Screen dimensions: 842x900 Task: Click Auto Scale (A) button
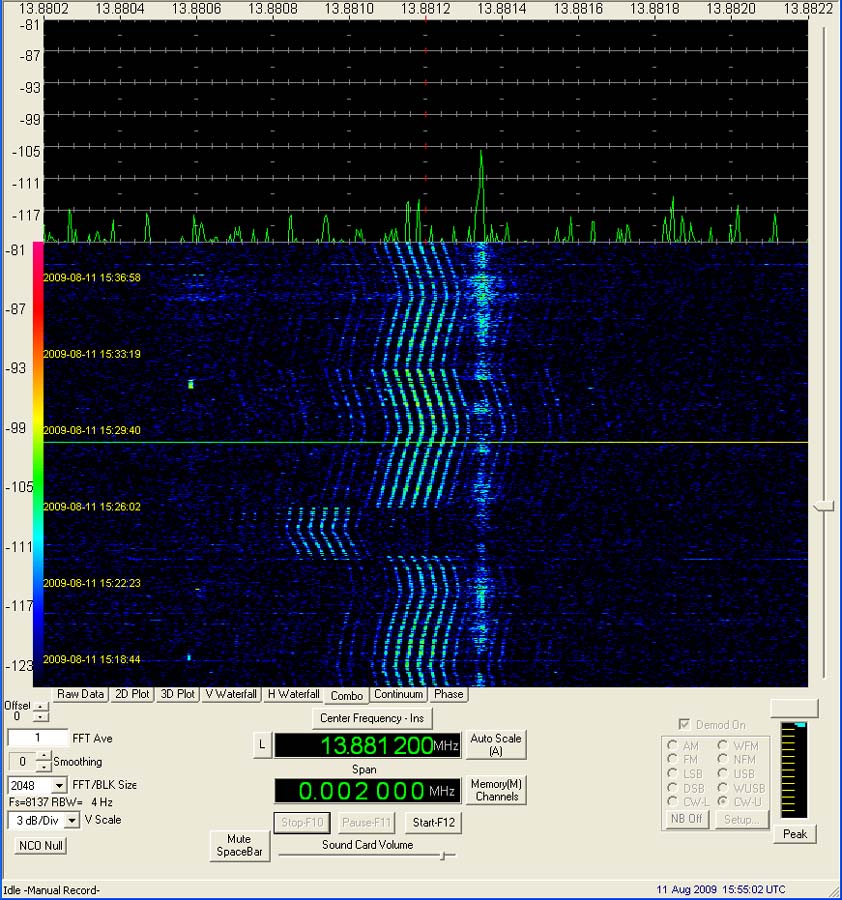click(496, 744)
